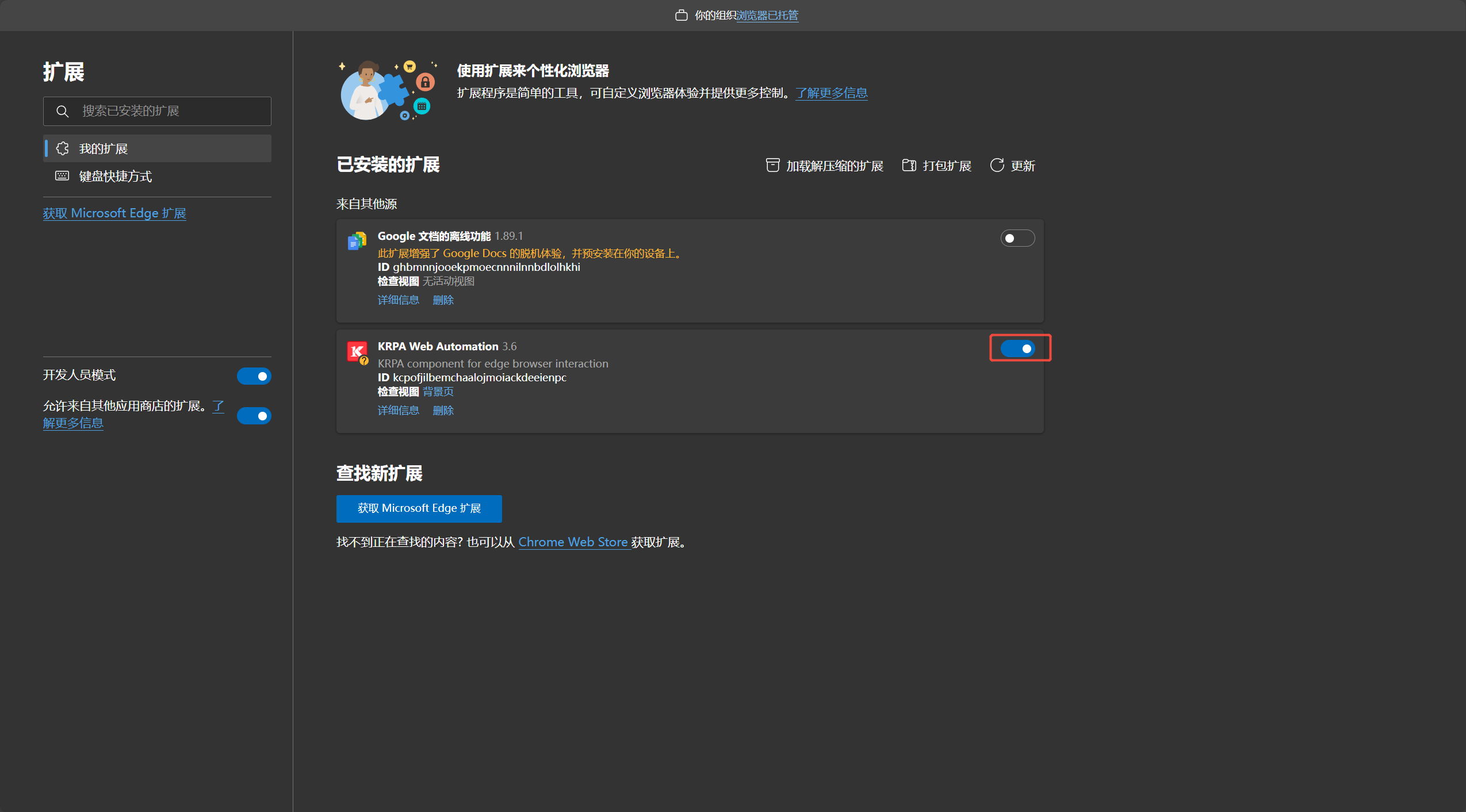Click the KRPA version number 3.6
This screenshot has width=1466, height=812.
coord(510,347)
